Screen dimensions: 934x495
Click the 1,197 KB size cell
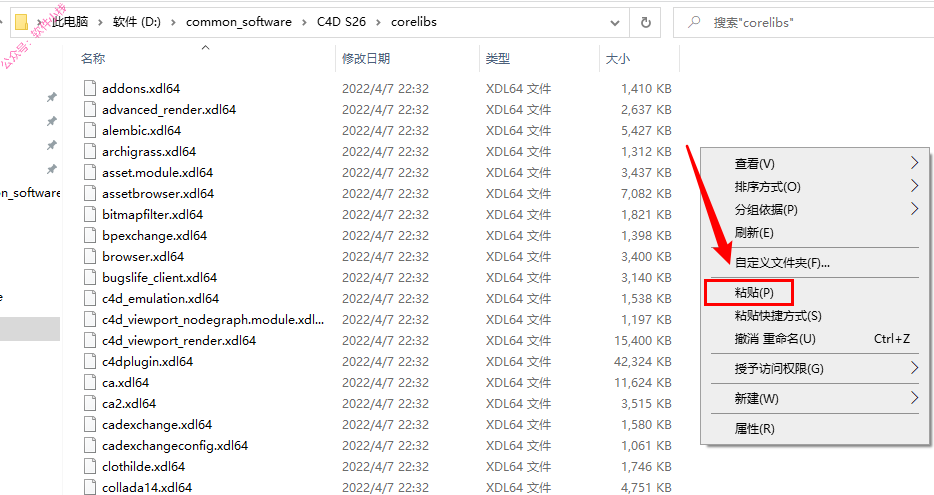646,319
